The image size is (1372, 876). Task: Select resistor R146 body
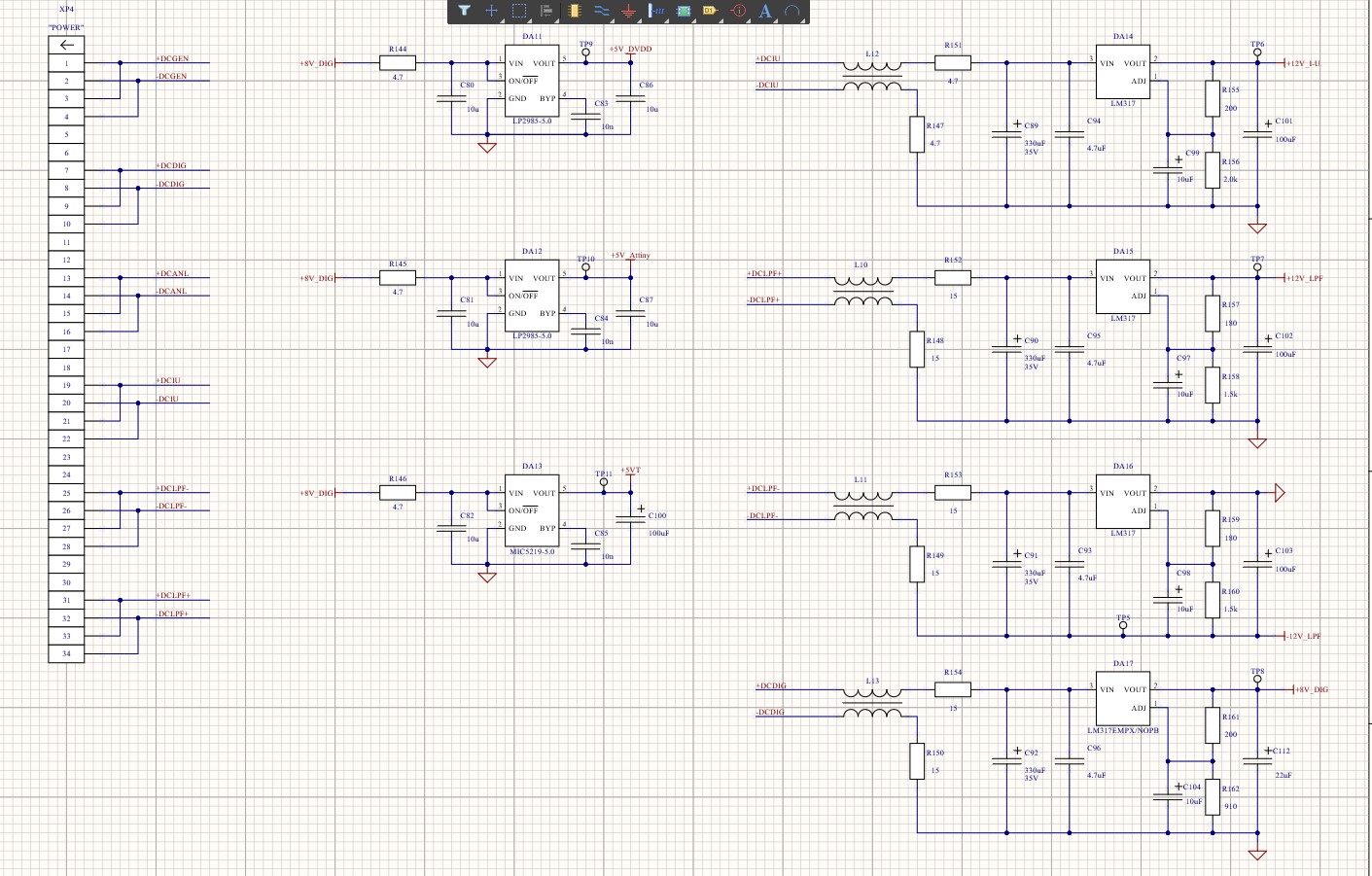pos(397,493)
